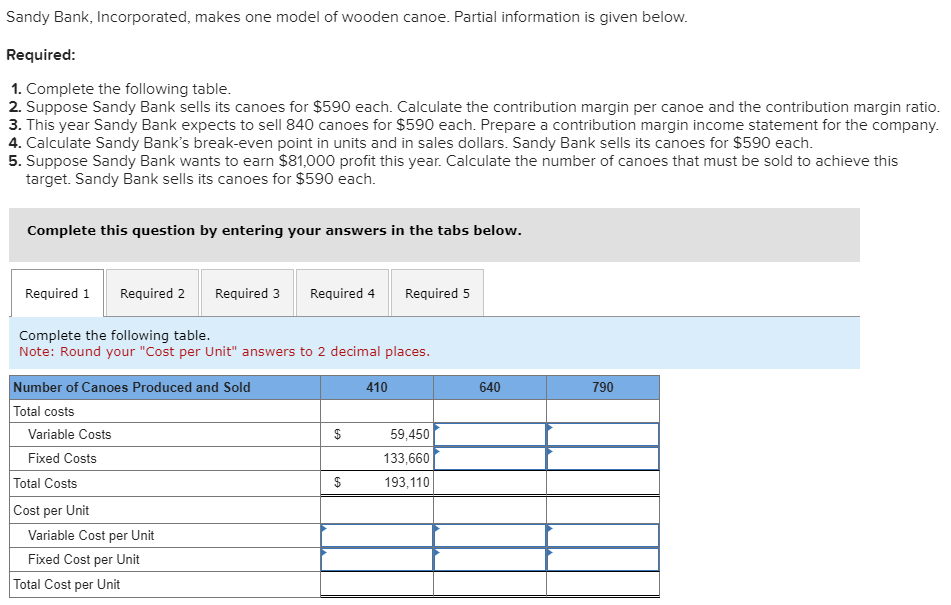This screenshot has width=951, height=605.
Task: Select Total Cost per Unit cell for 640
Action: click(x=490, y=584)
